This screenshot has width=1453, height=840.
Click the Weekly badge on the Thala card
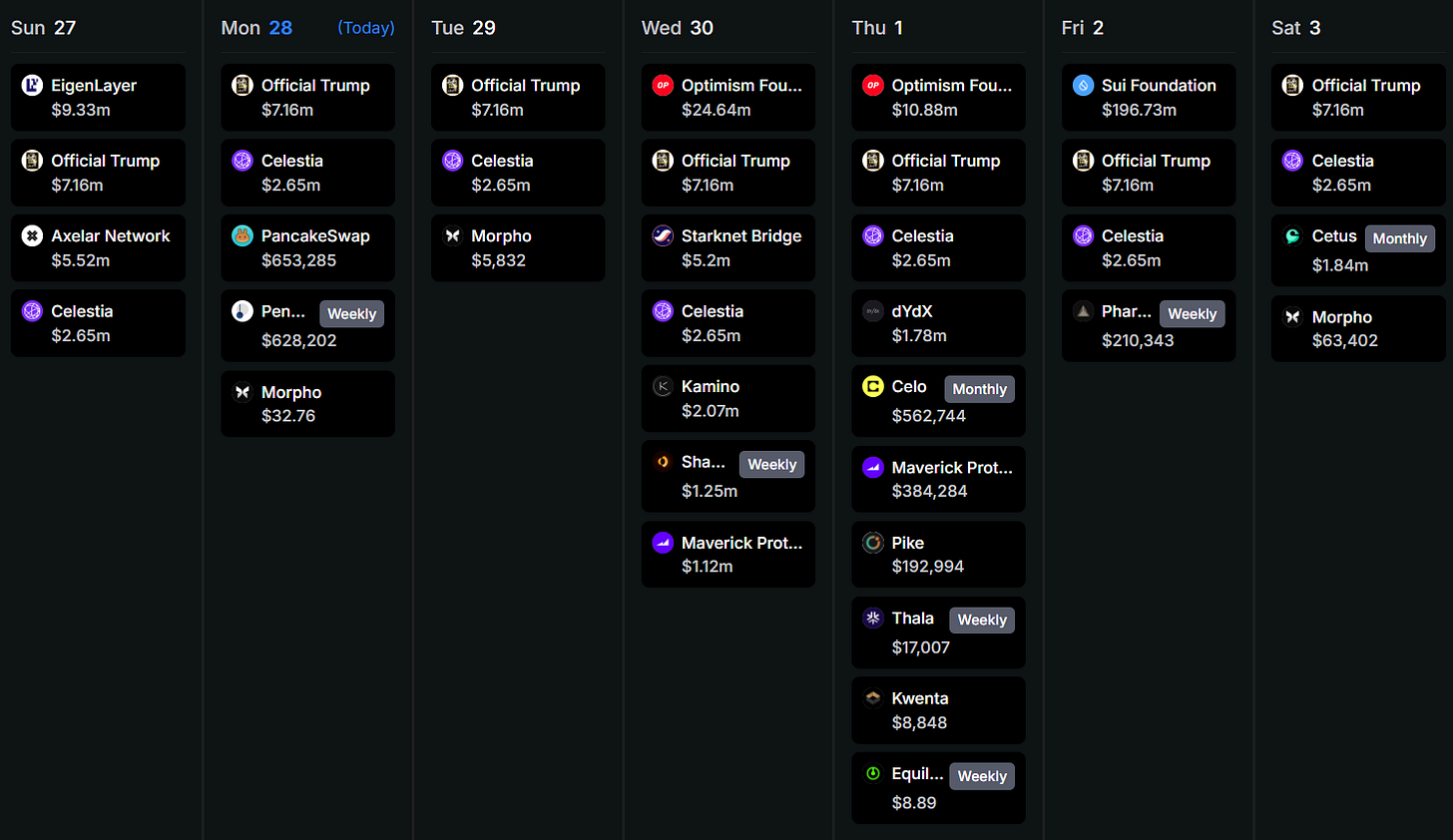tap(982, 620)
